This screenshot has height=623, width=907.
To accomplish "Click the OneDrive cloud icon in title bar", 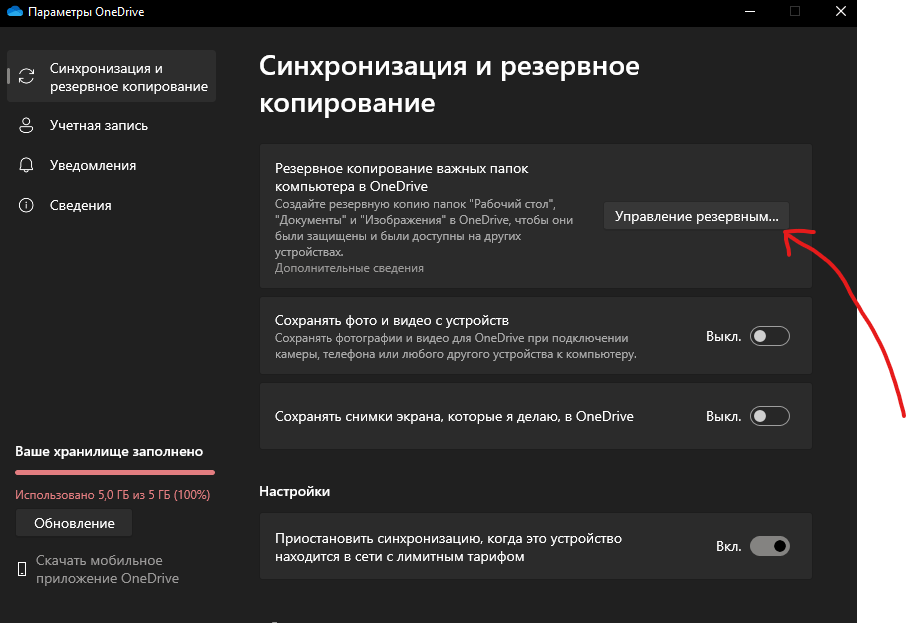I will click(14, 12).
